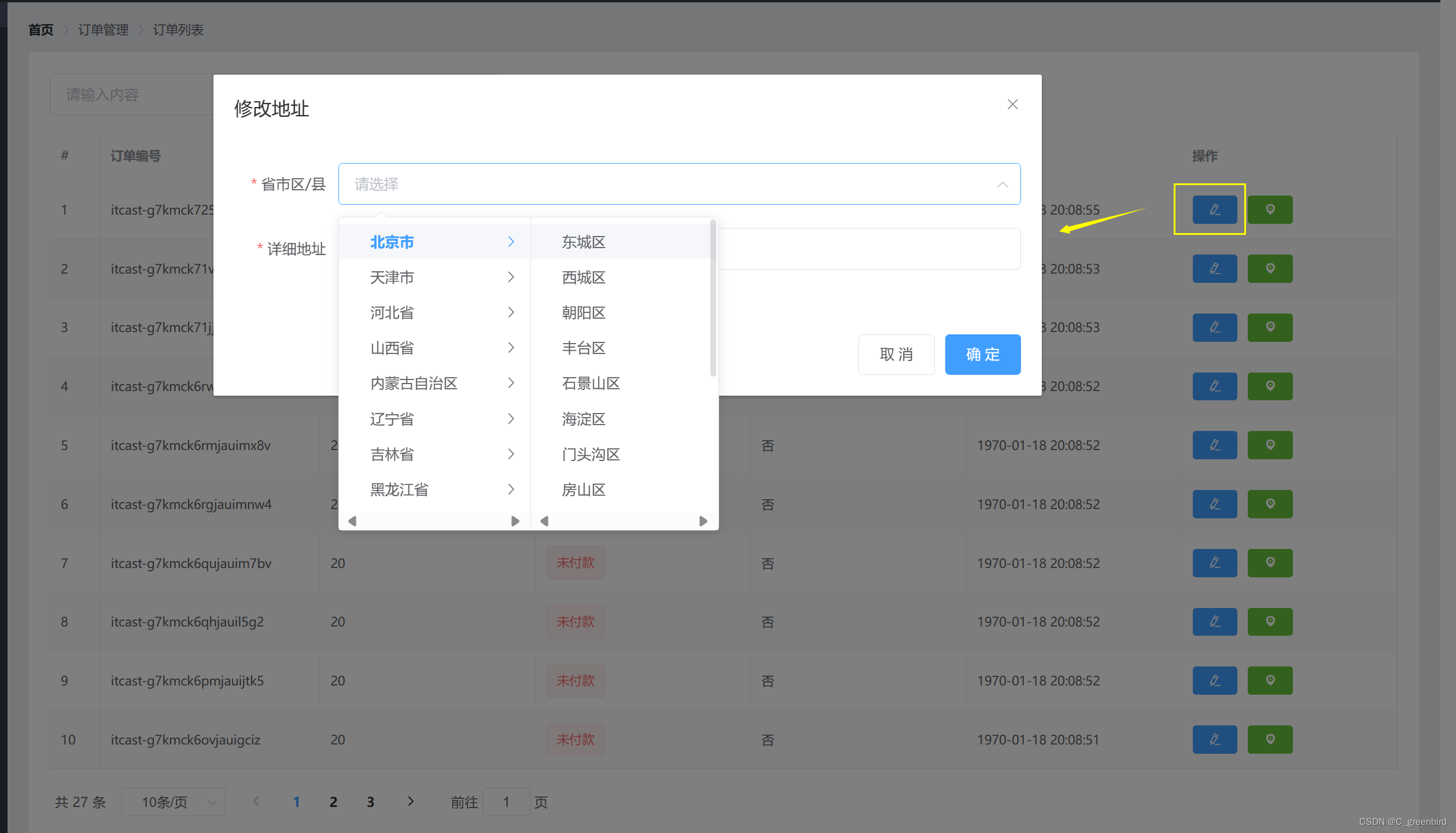
Task: Click province list right scroll arrow
Action: click(x=515, y=521)
